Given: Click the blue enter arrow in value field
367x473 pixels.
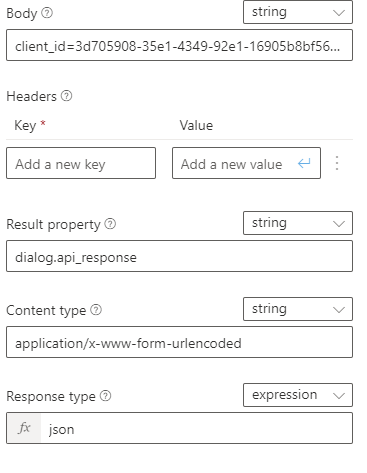Looking at the screenshot, I should tap(304, 163).
